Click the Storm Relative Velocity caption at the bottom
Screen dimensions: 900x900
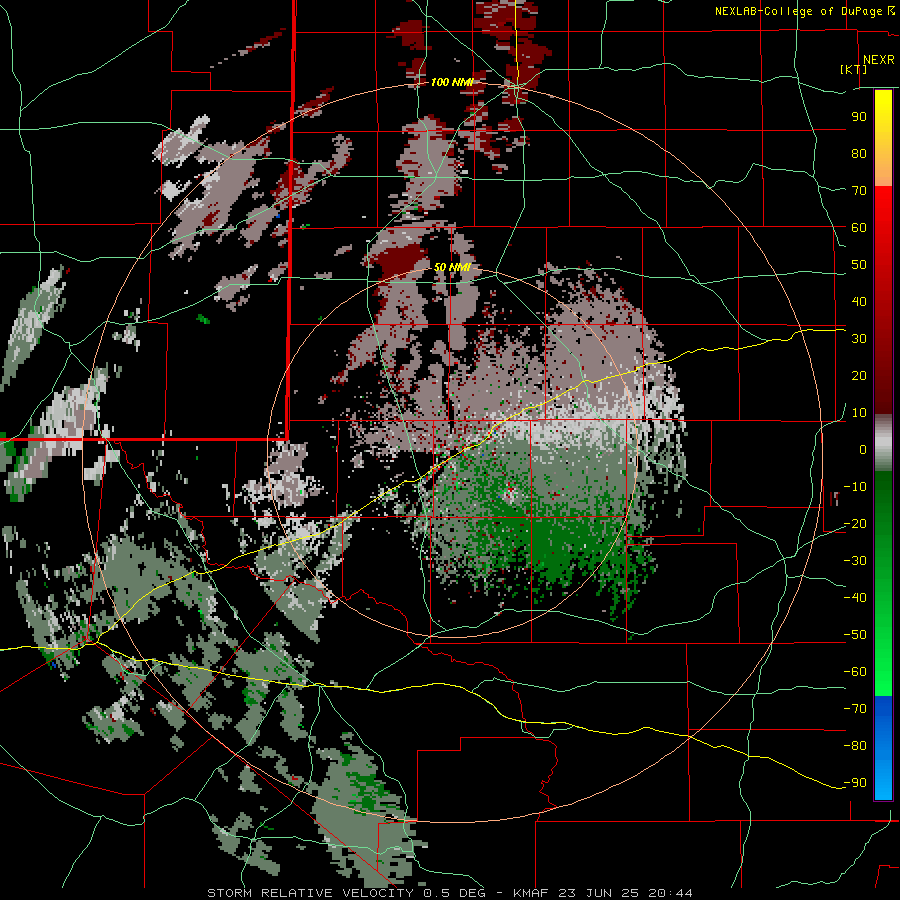[449, 893]
